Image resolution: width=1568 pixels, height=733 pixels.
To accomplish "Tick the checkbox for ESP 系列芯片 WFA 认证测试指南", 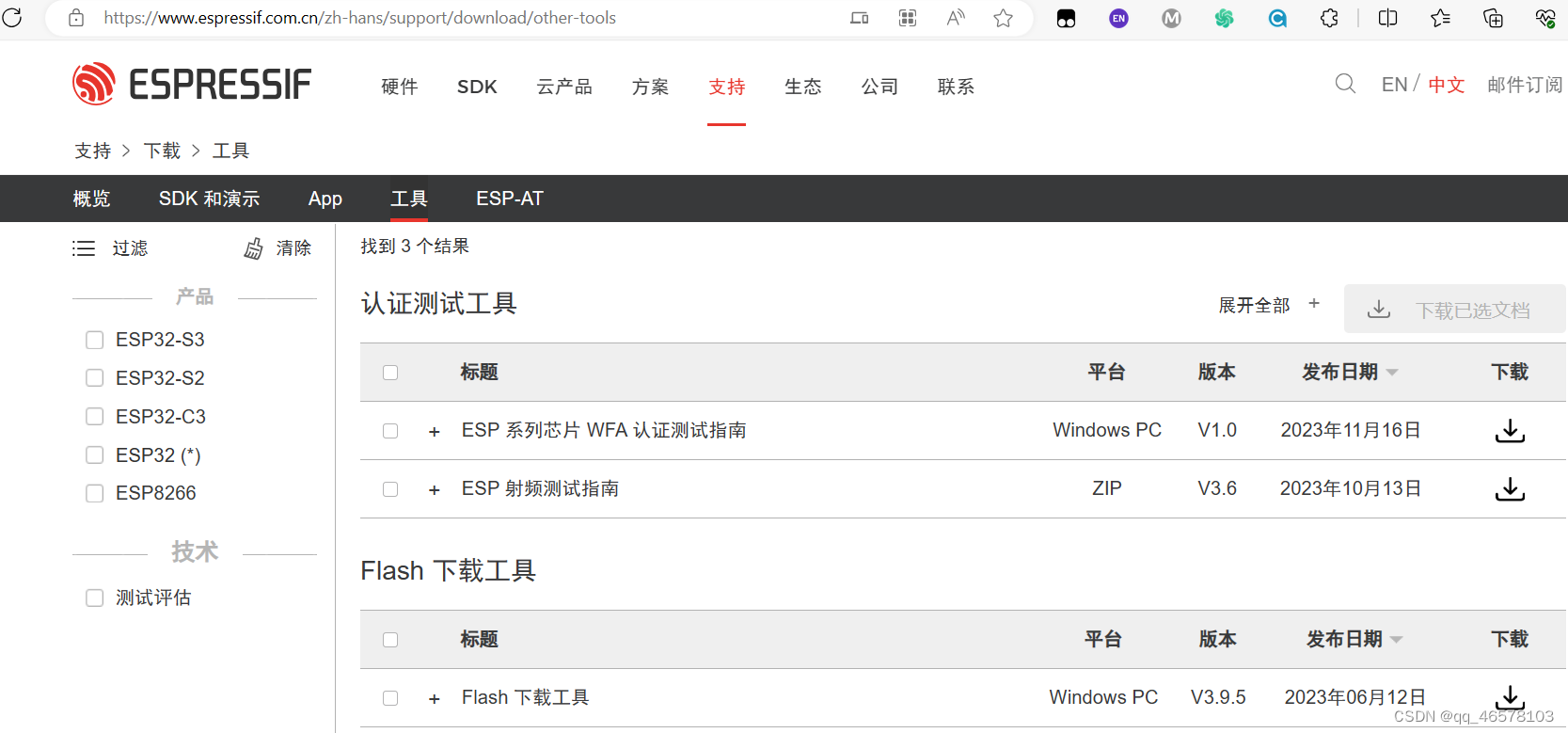I will 390,431.
